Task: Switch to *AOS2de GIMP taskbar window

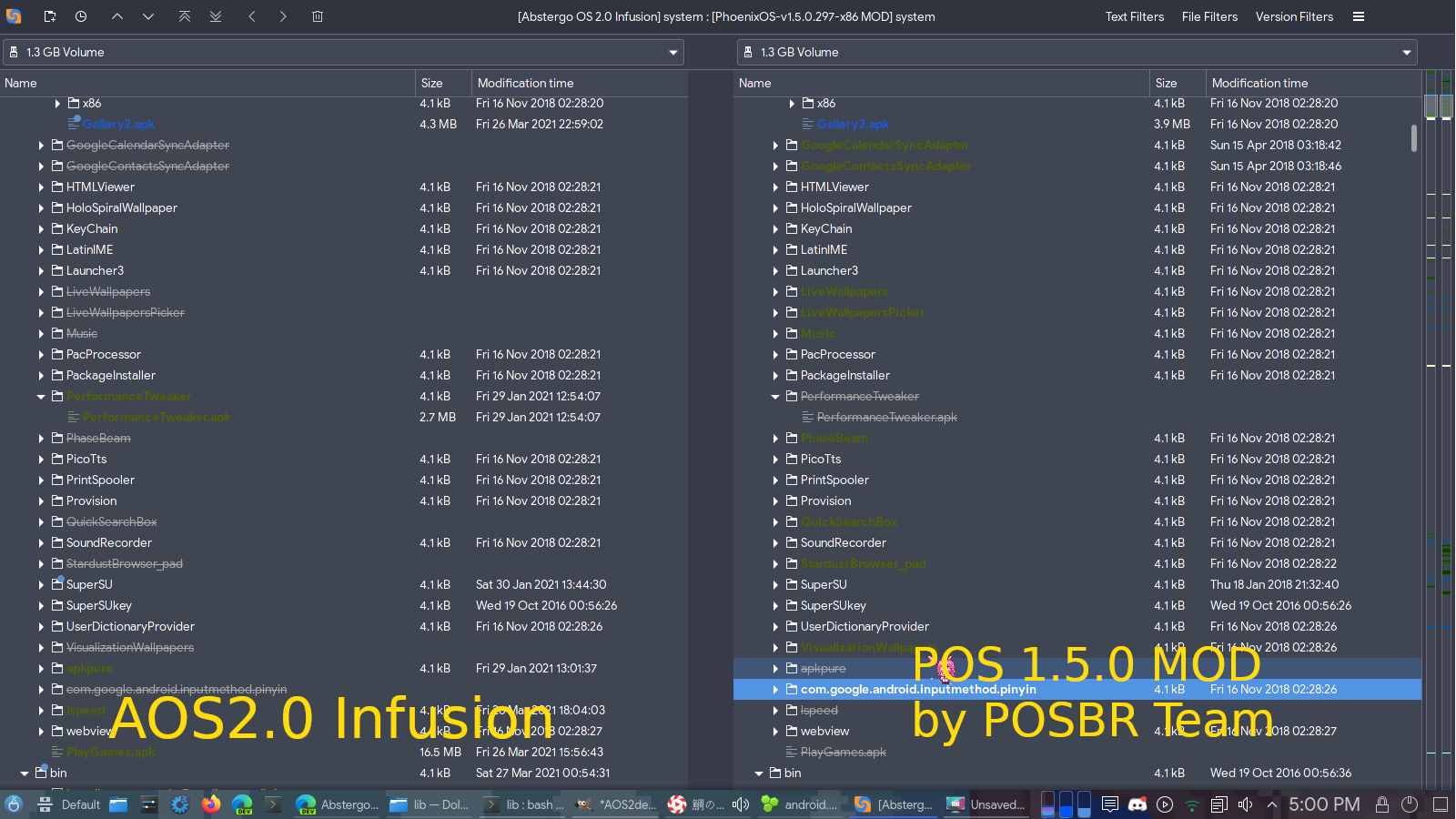Action: pos(617,804)
